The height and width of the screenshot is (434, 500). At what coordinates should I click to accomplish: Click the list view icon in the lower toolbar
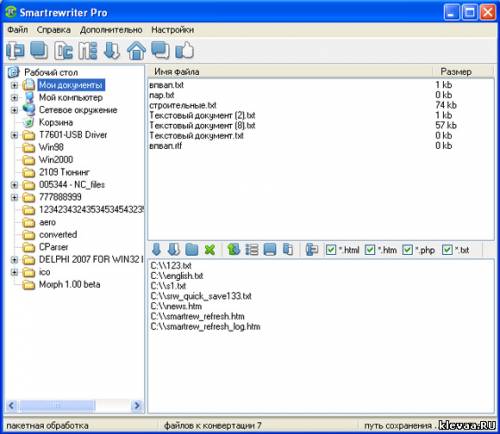252,250
